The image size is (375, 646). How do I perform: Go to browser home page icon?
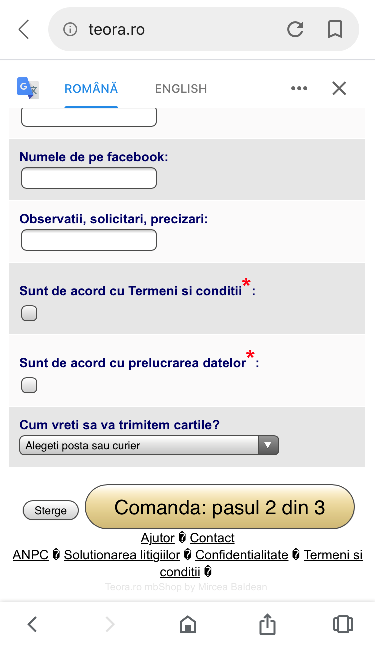pos(188,624)
